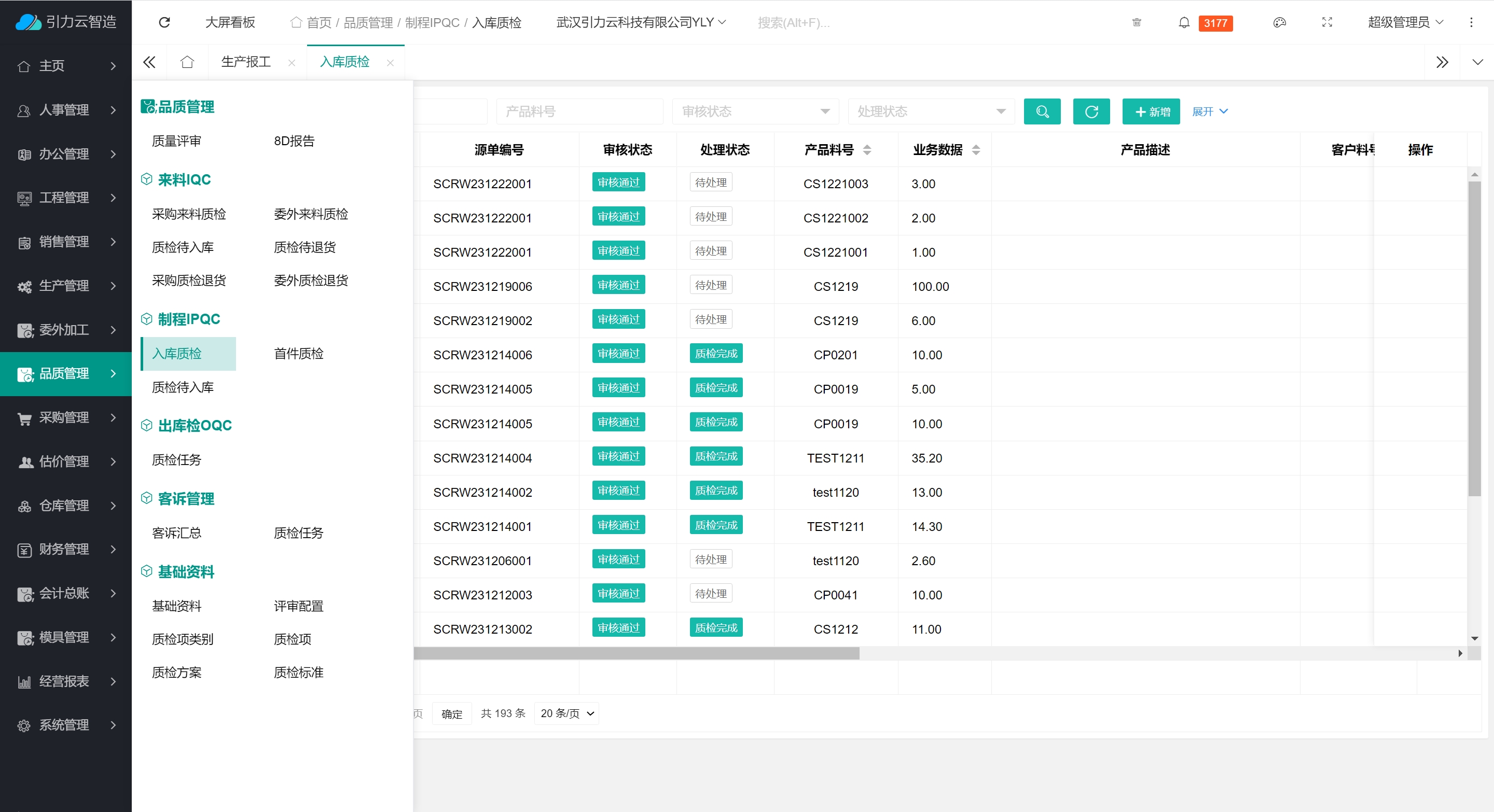The image size is (1494, 812).
Task: Open the notification bell
Action: (x=1184, y=22)
